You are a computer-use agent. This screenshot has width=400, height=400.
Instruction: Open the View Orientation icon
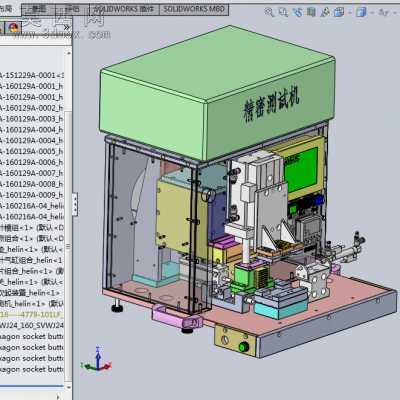pos(325,12)
